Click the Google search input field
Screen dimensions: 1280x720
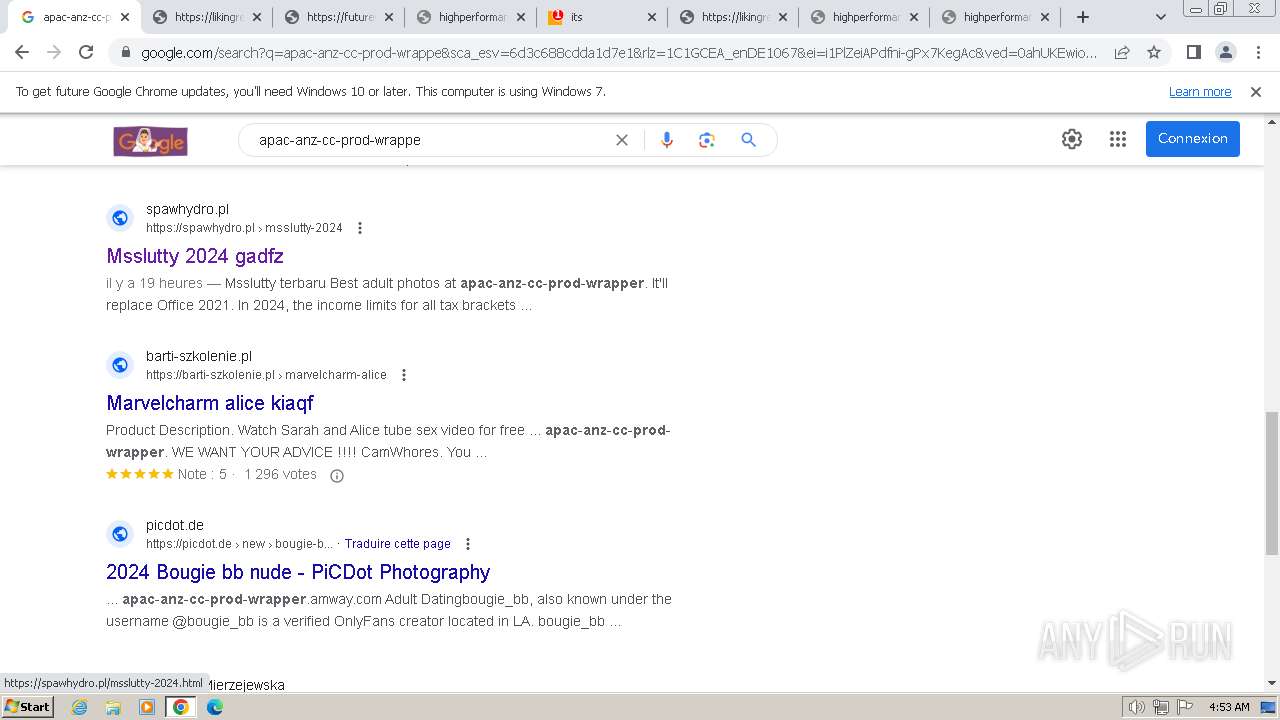click(430, 140)
